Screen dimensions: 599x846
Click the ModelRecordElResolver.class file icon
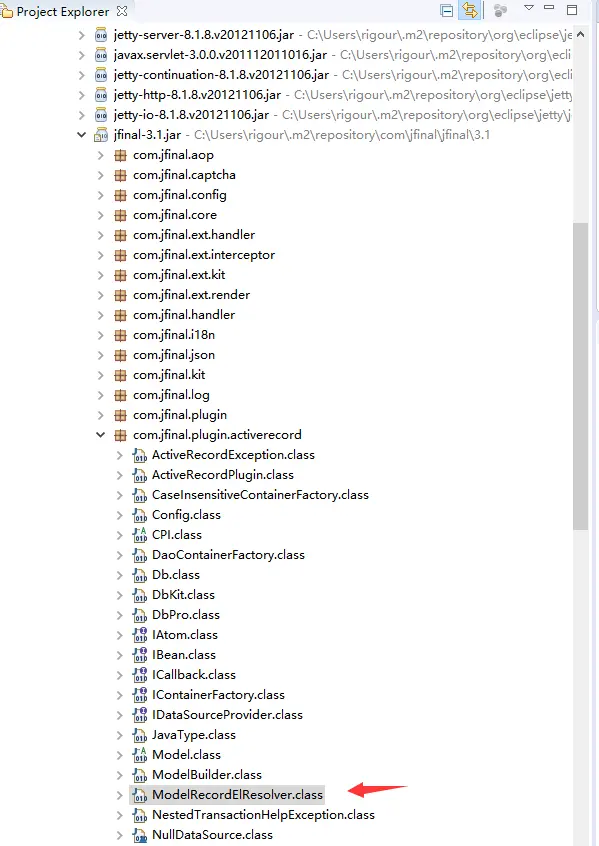pos(140,795)
